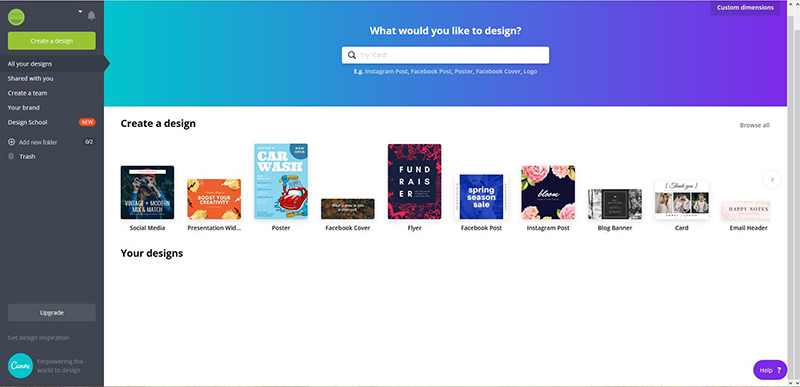Click the green Create a design button

[52, 41]
